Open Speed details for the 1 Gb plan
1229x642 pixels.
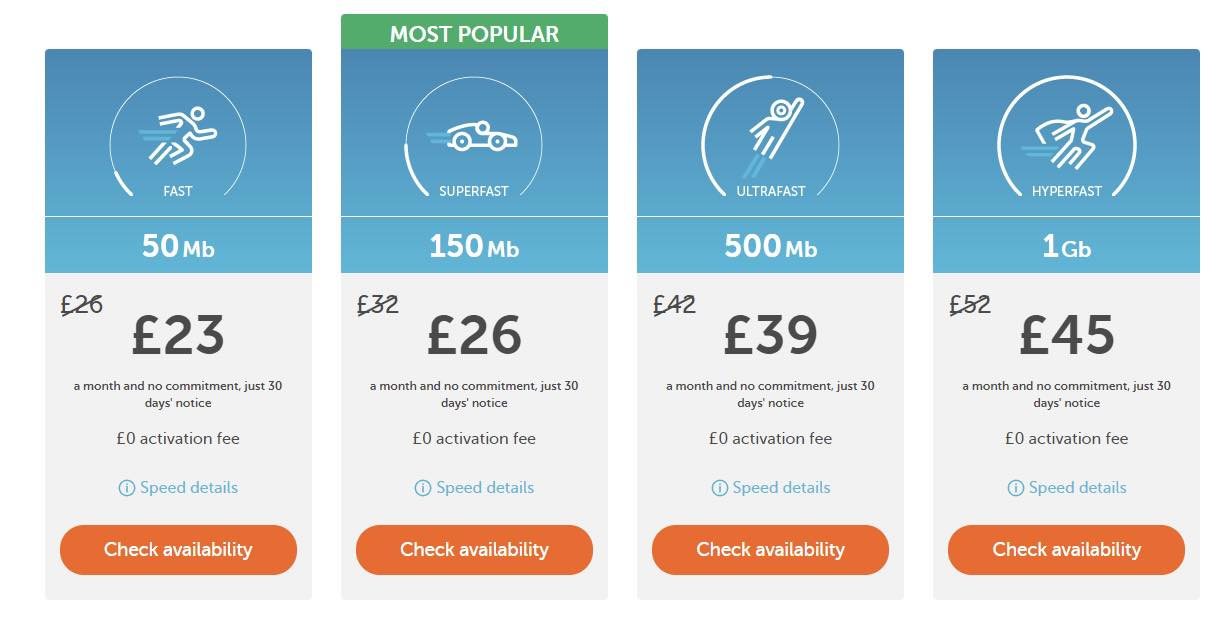coord(1077,488)
